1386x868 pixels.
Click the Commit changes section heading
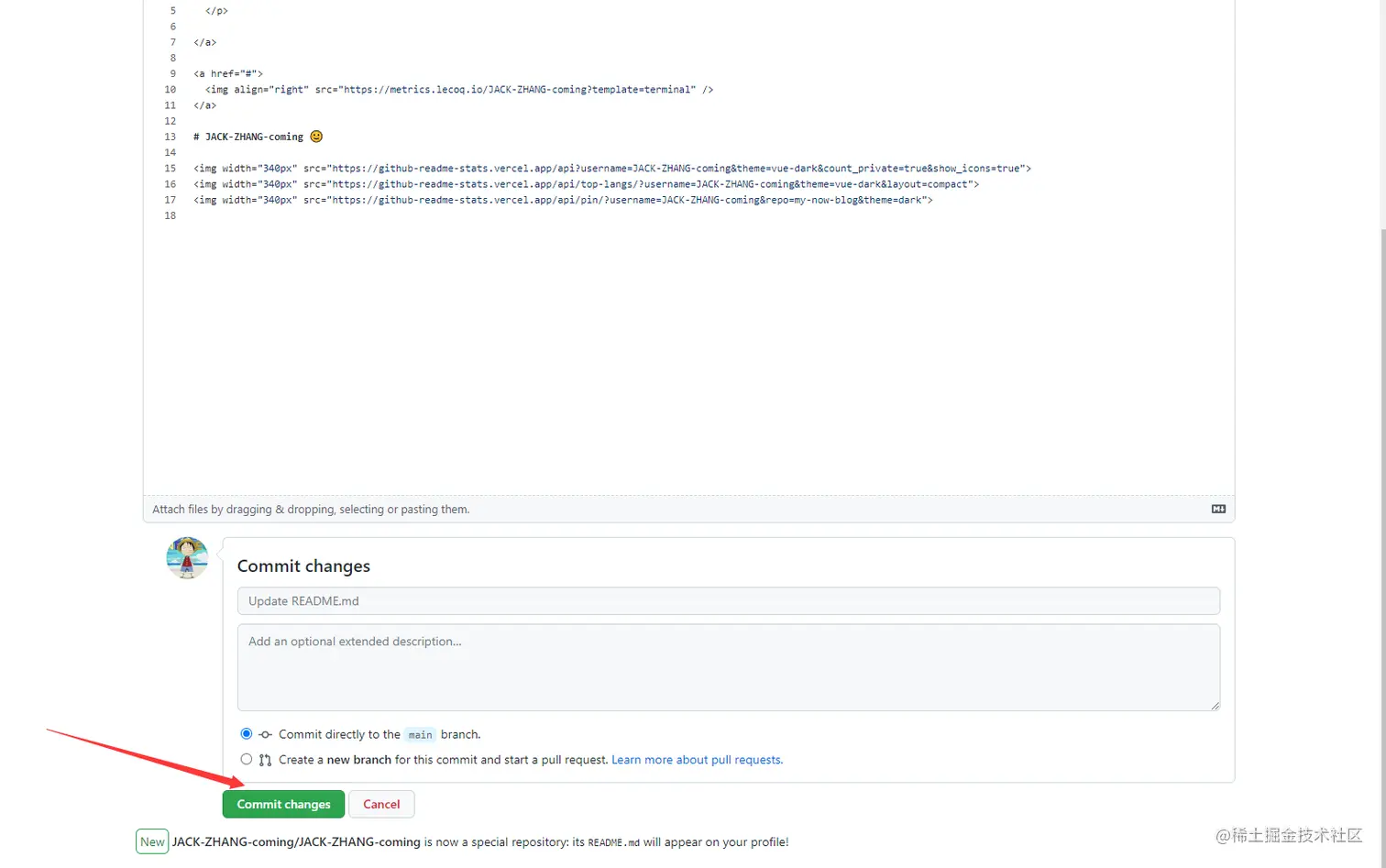tap(303, 566)
